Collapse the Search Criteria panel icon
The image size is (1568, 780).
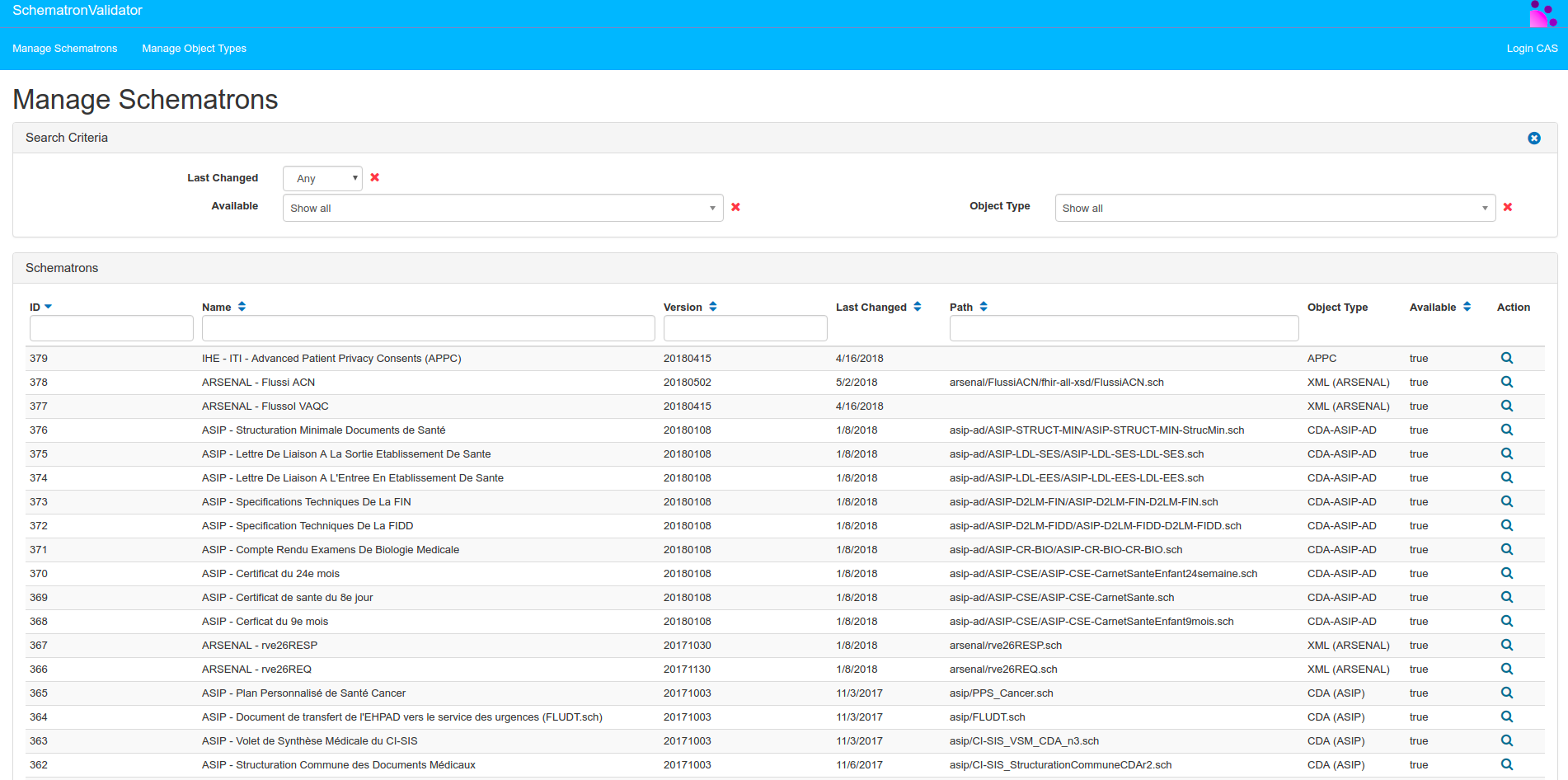pyautogui.click(x=1533, y=138)
